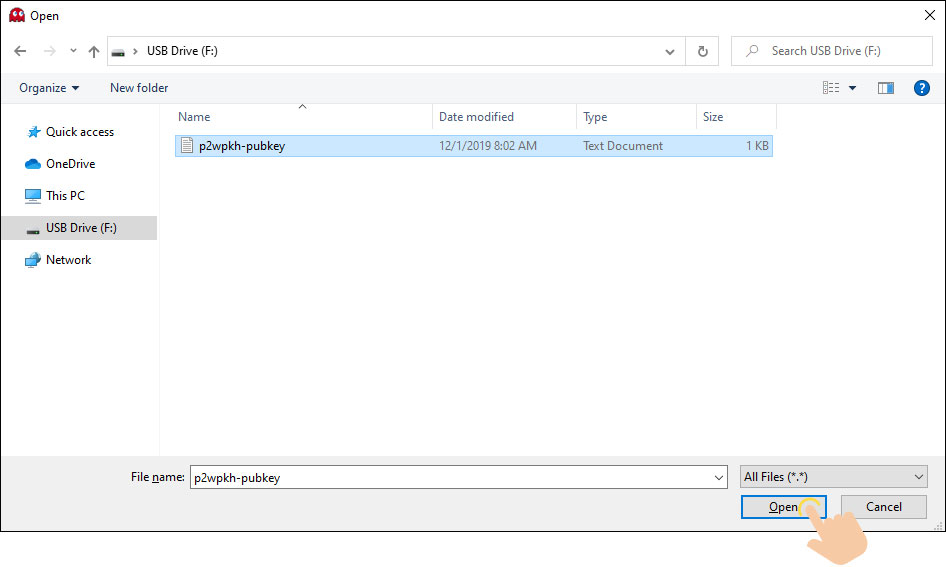Image resolution: width=946 pixels, height=567 pixels.
Task: Expand the recent locations dropdown arrow
Action: (73, 51)
